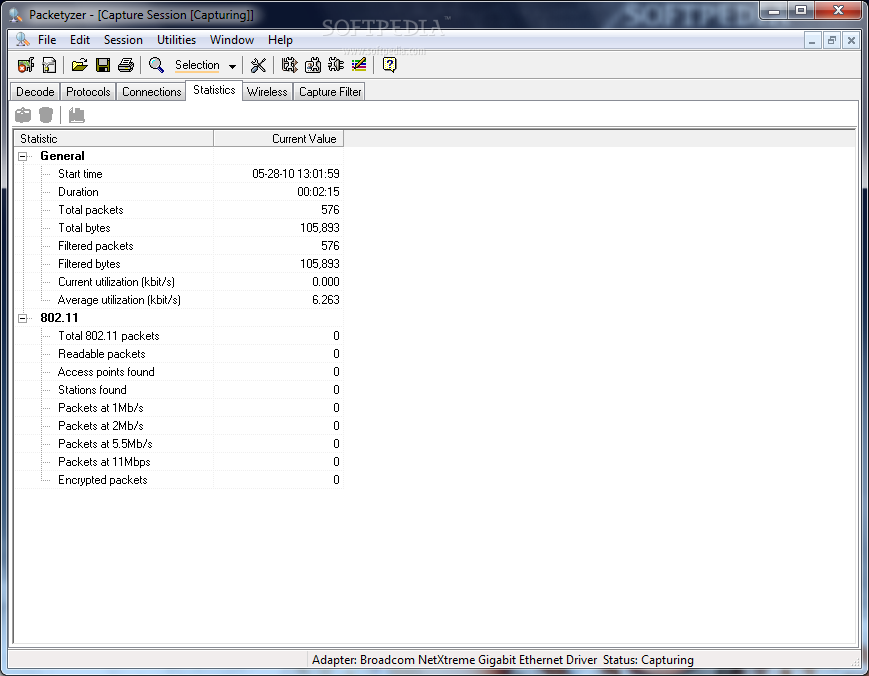Select the Stations found row
This screenshot has width=869, height=676.
tap(178, 390)
